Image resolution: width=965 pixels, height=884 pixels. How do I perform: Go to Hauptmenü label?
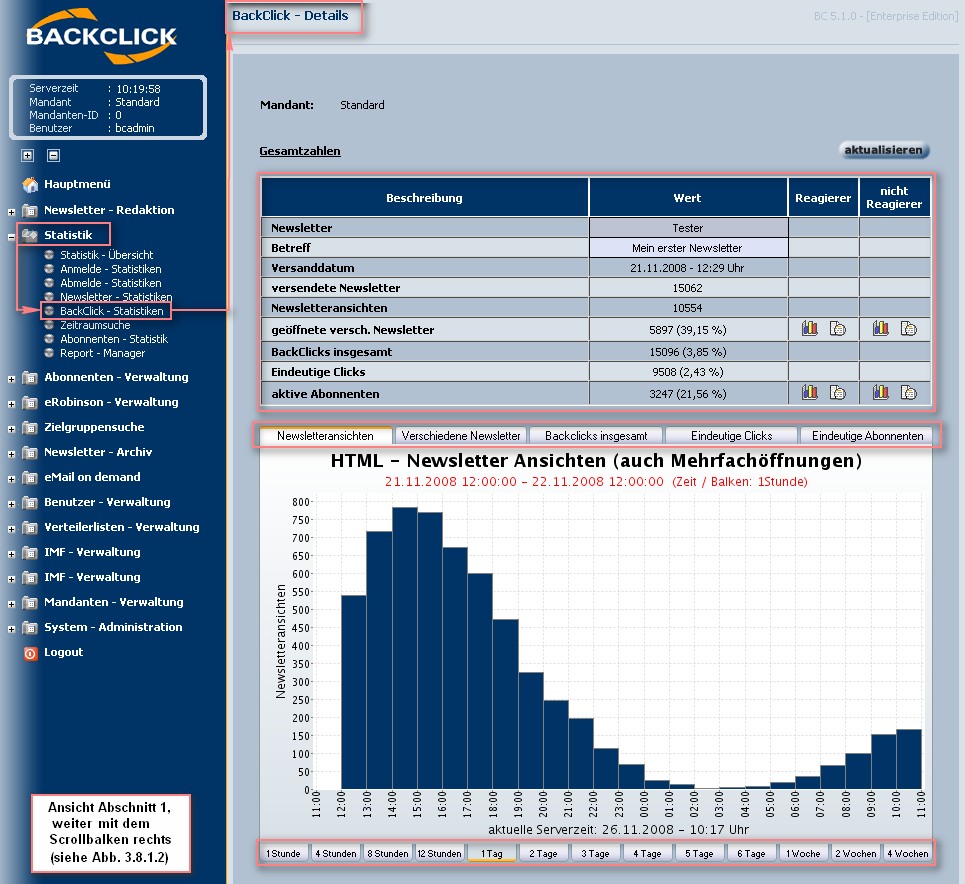click(x=77, y=184)
